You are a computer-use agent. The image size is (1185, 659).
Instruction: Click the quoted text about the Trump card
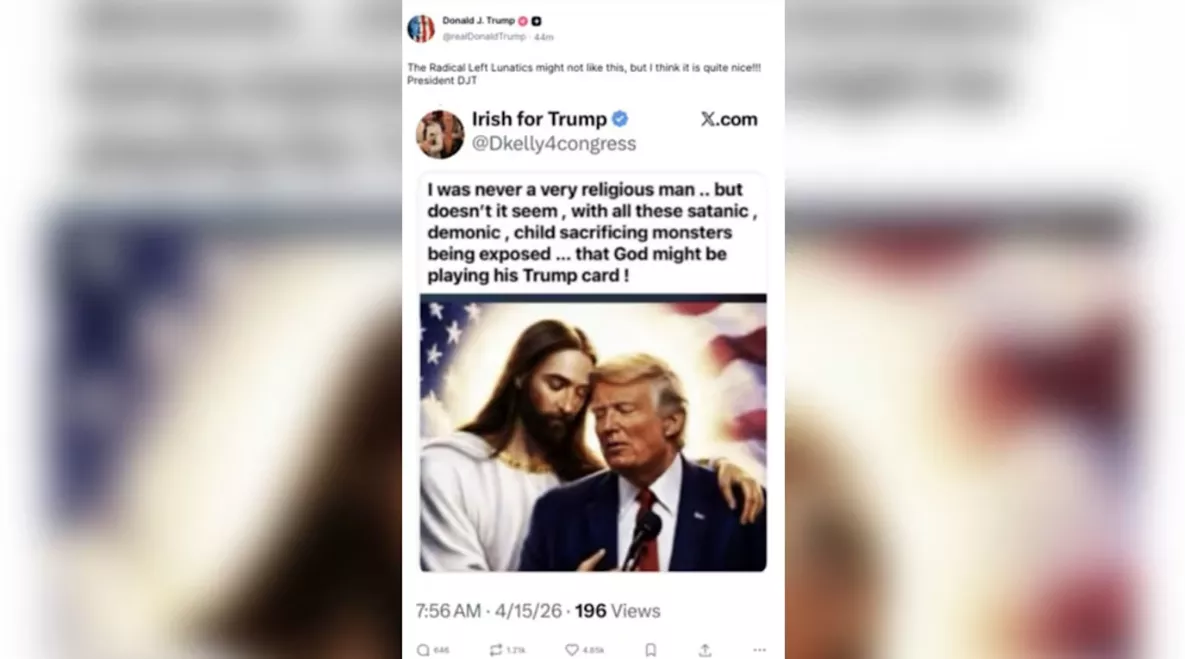[592, 232]
